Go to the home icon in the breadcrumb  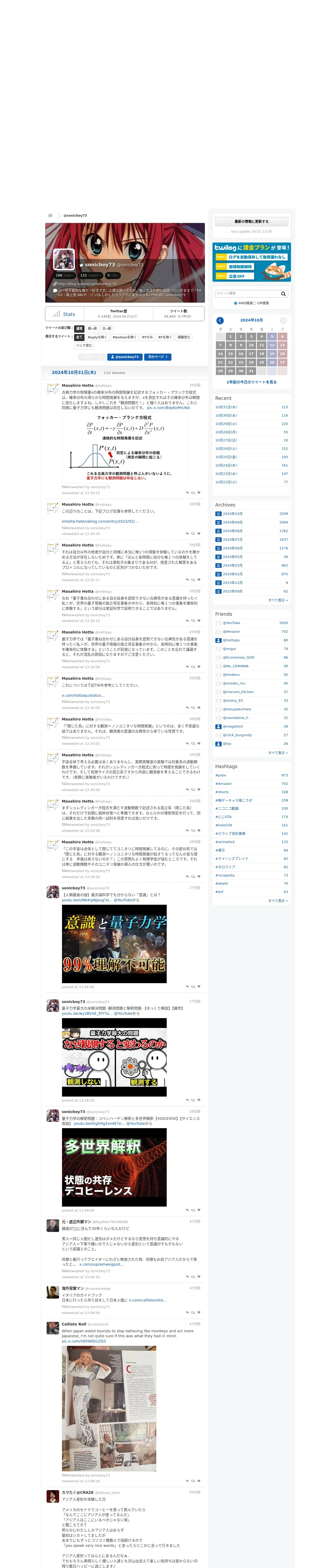pos(50,216)
